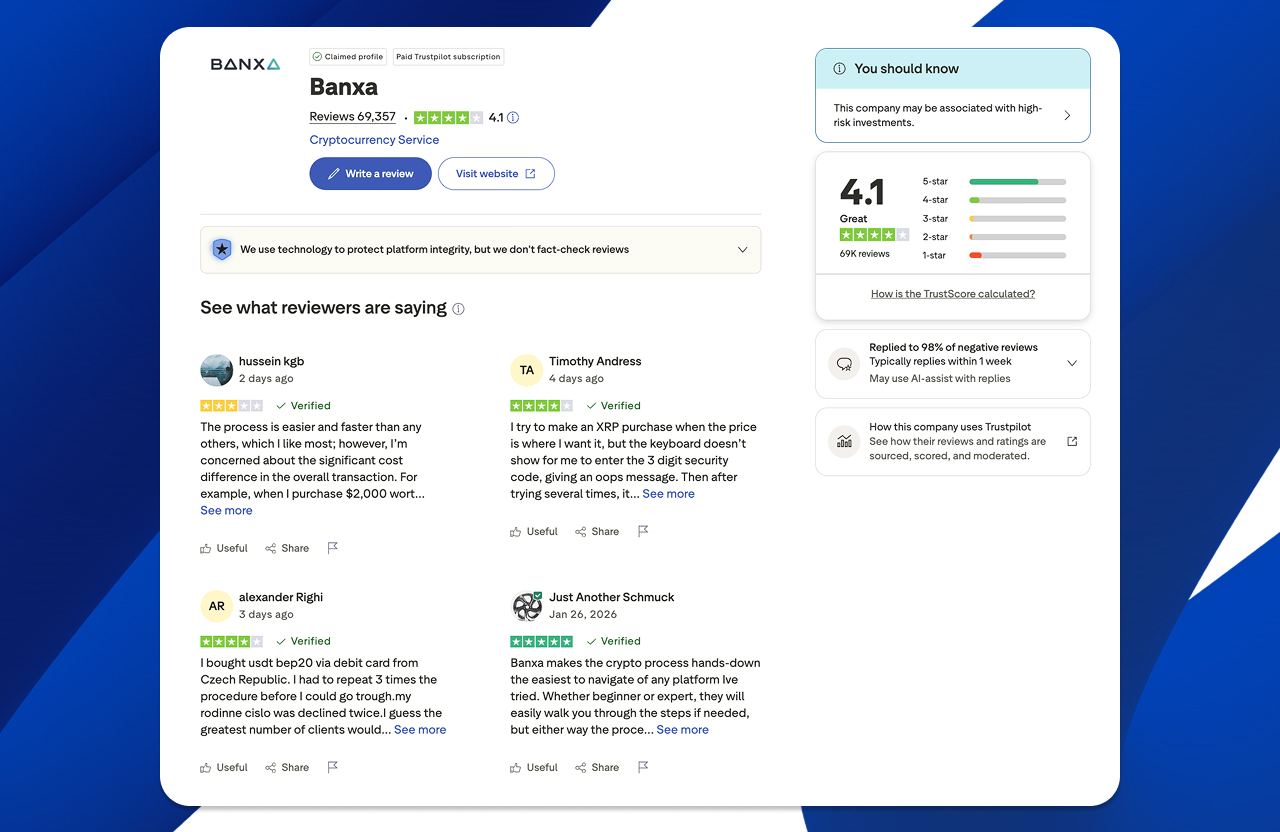Expand the negative reviews reply details
The image size is (1280, 832).
pos(1072,363)
